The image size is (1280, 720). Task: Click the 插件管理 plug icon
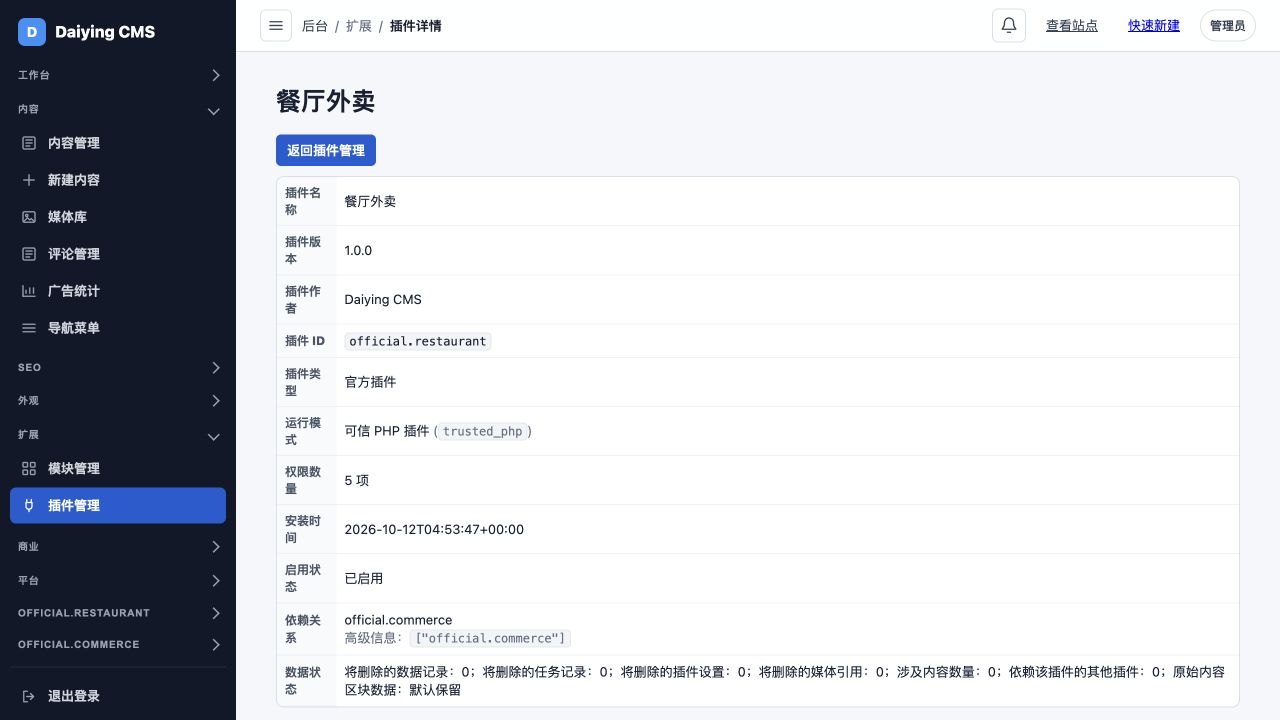click(x=29, y=505)
